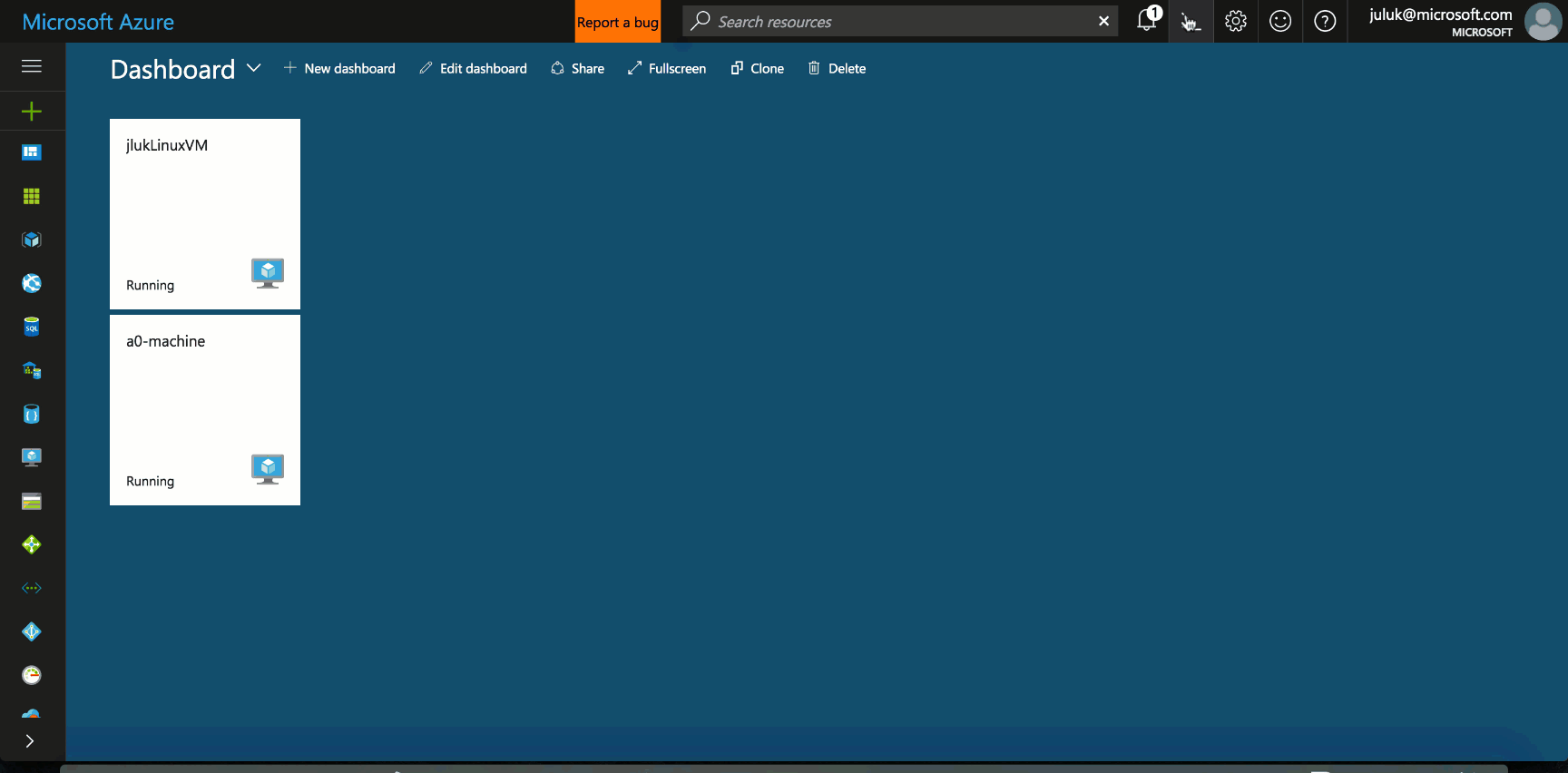Open SQL databases in sidebar
This screenshot has height=773, width=1568.
[x=32, y=327]
